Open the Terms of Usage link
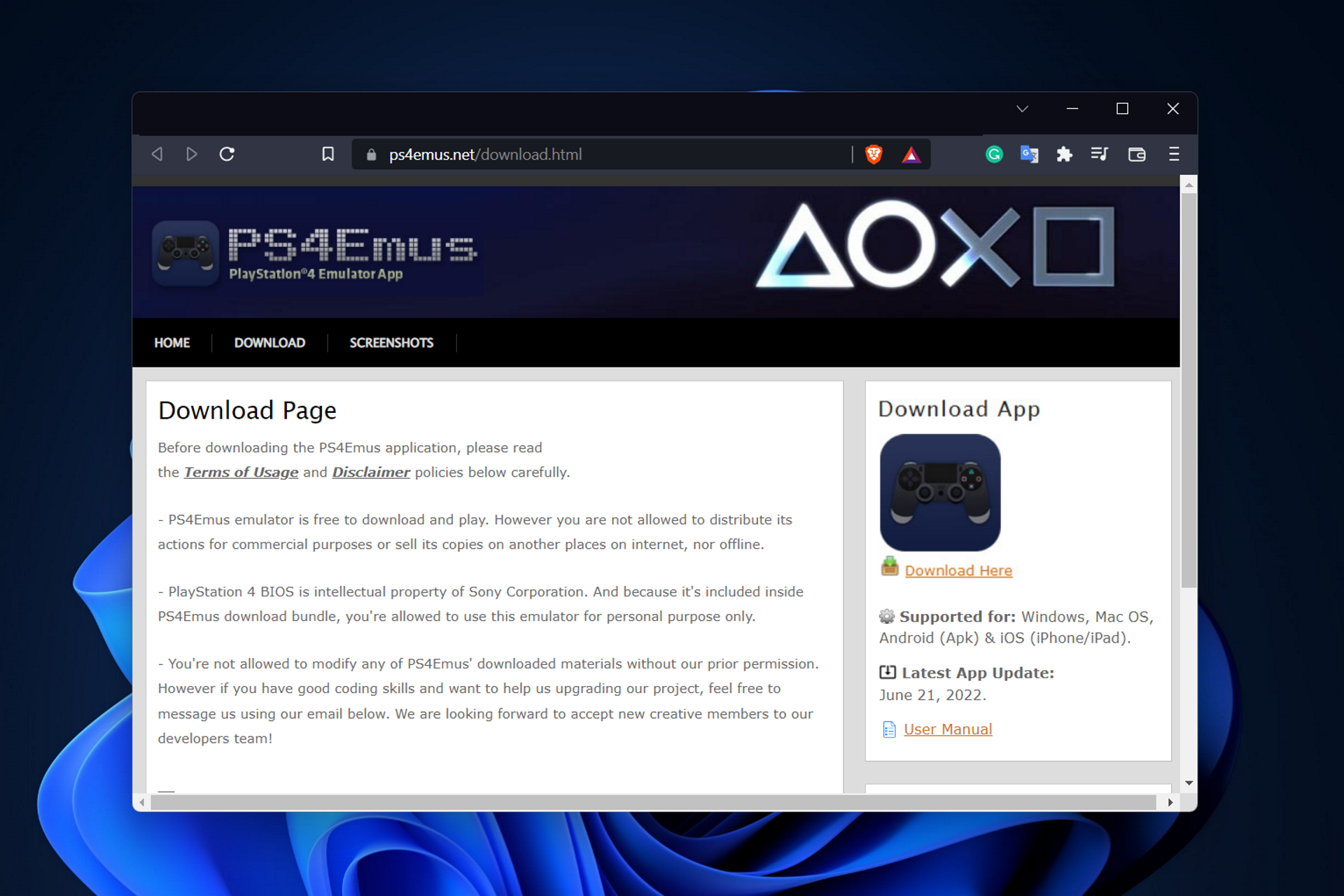Screen dimensions: 1344x896 point(241,472)
